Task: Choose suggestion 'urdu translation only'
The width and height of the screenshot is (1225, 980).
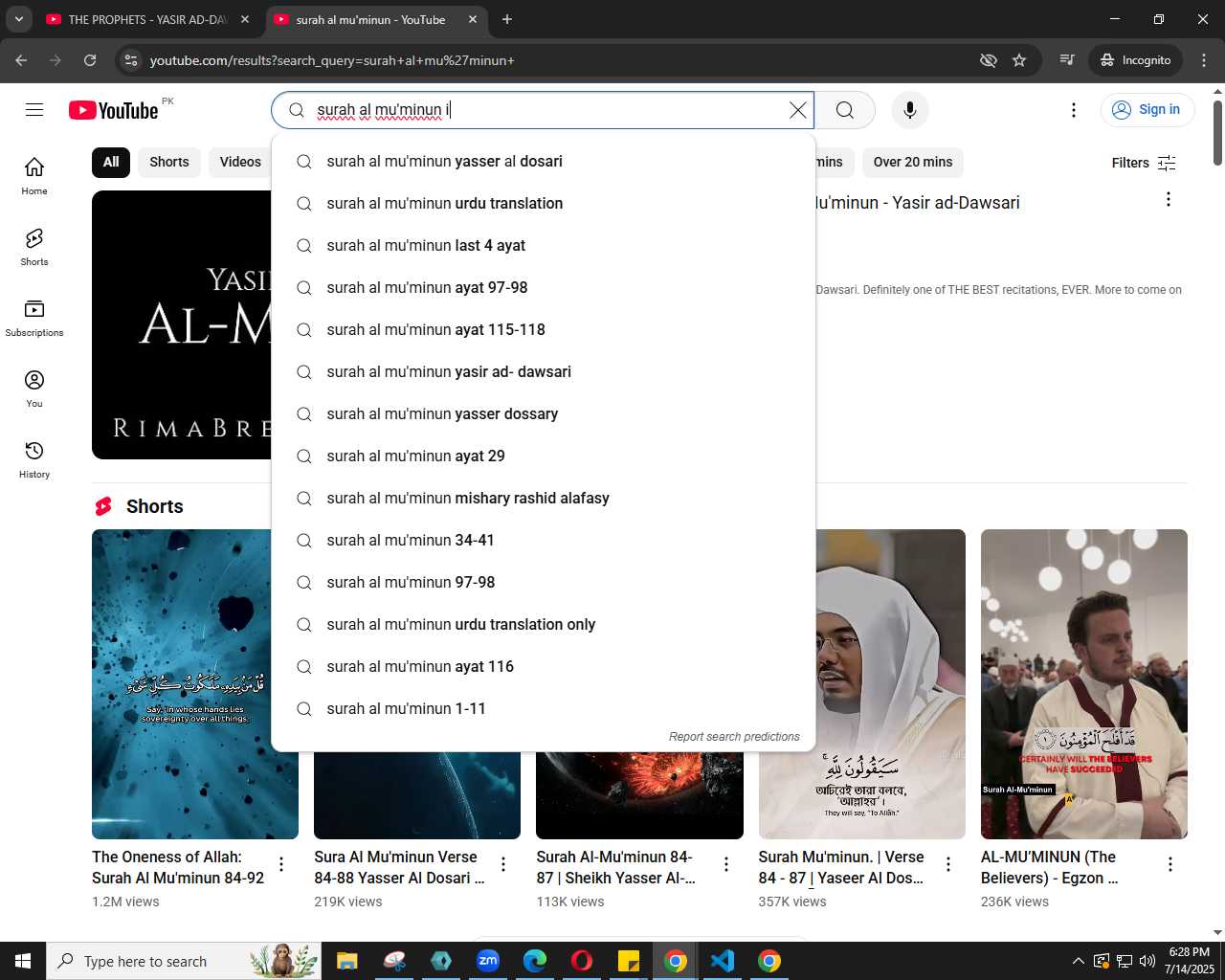Action: tap(544, 625)
